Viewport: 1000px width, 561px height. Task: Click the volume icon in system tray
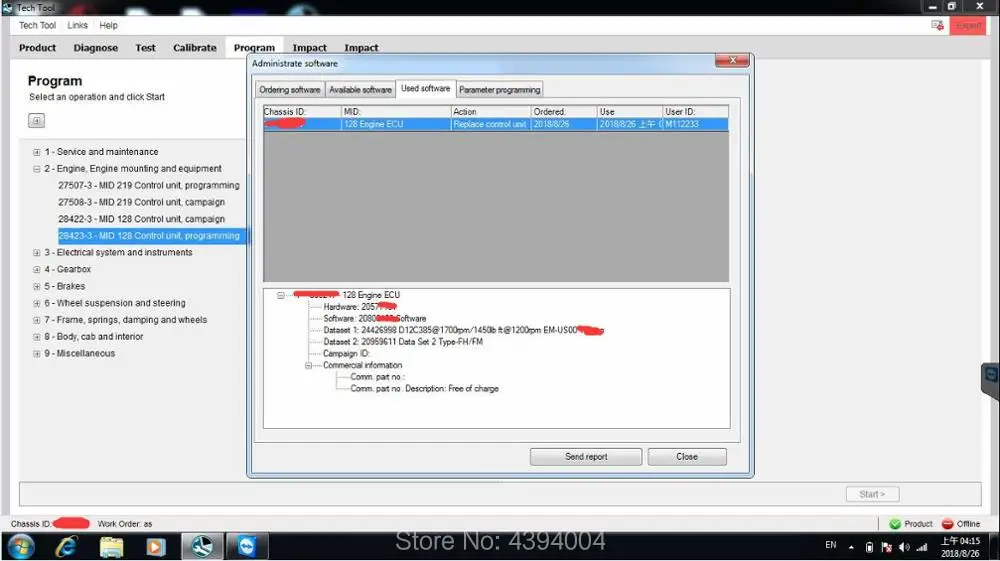point(904,547)
